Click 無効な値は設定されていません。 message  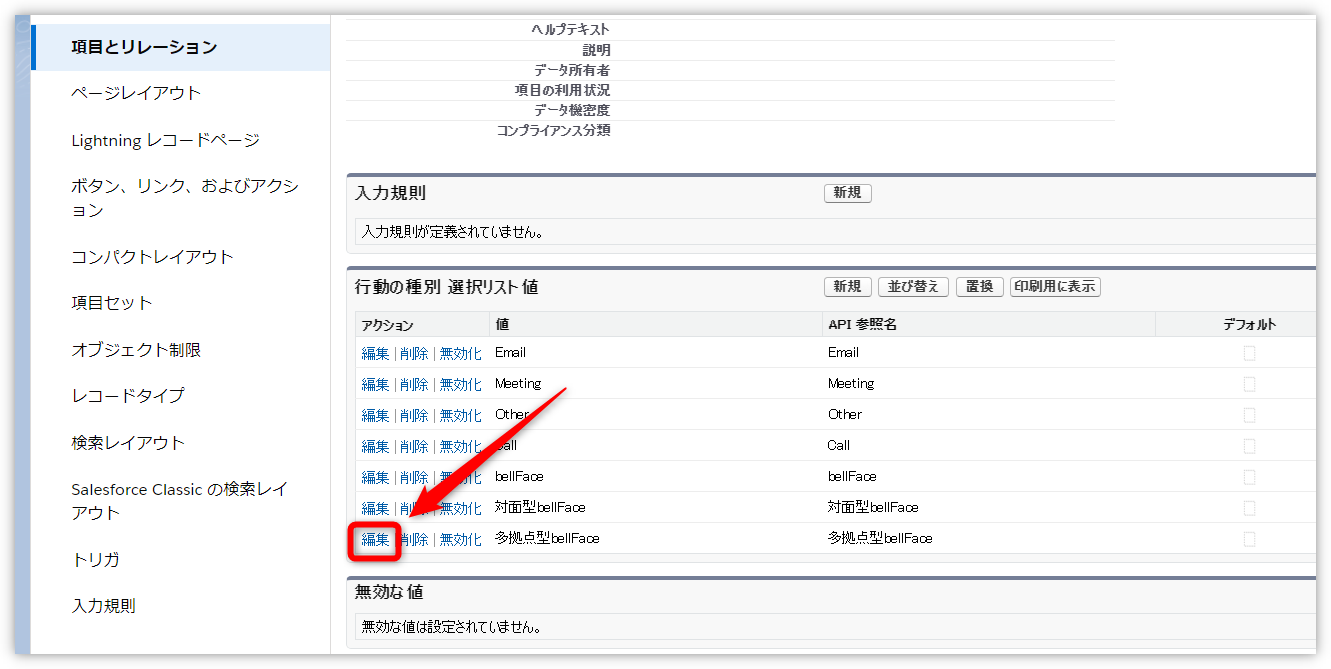coord(452,628)
